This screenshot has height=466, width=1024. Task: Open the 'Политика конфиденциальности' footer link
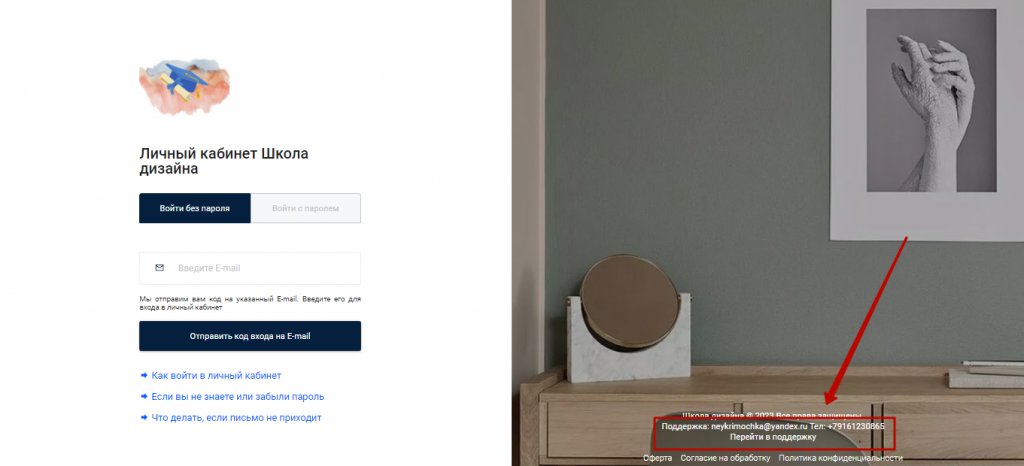pyautogui.click(x=840, y=458)
